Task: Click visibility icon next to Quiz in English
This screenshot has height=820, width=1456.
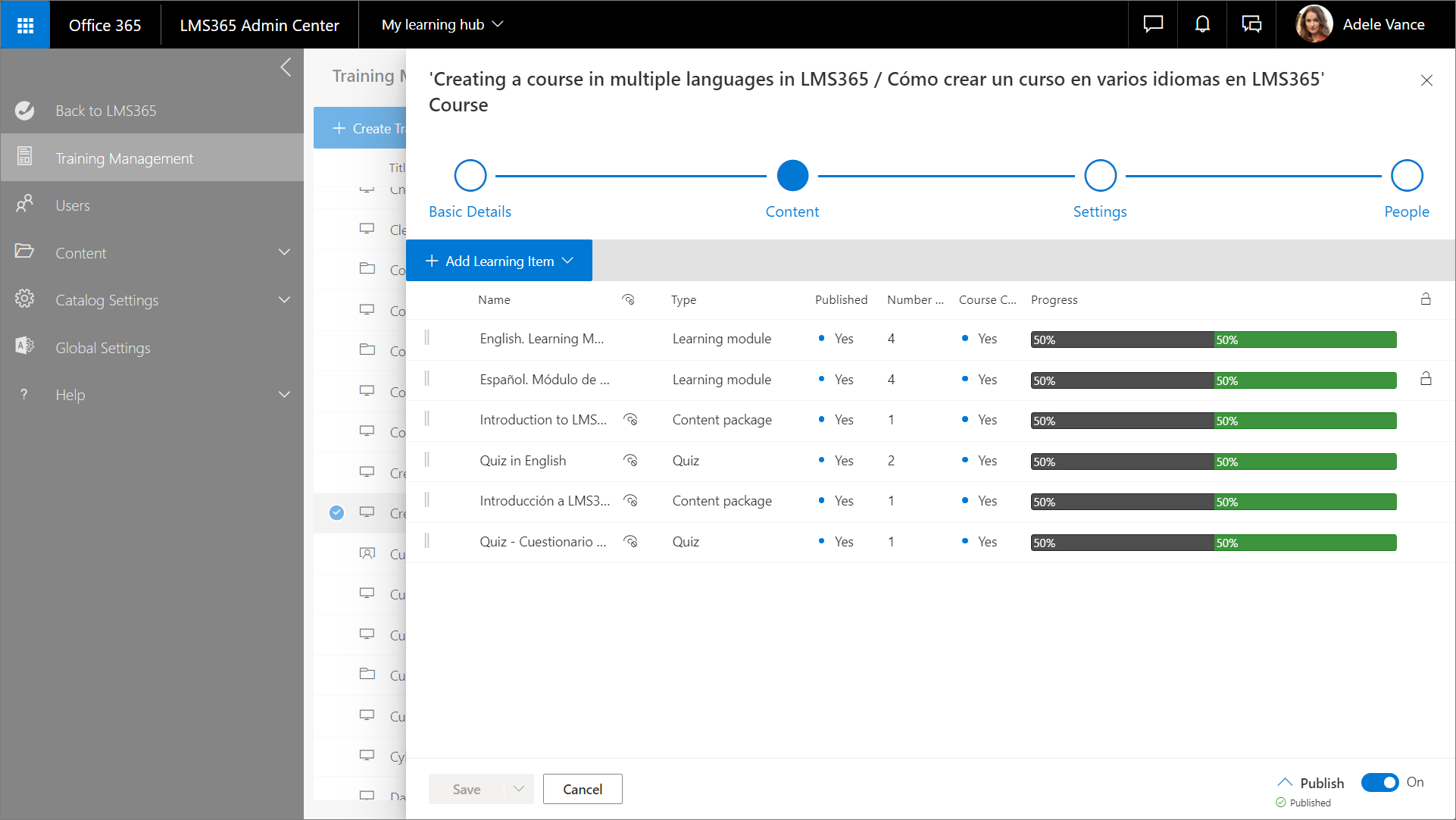Action: pyautogui.click(x=630, y=461)
